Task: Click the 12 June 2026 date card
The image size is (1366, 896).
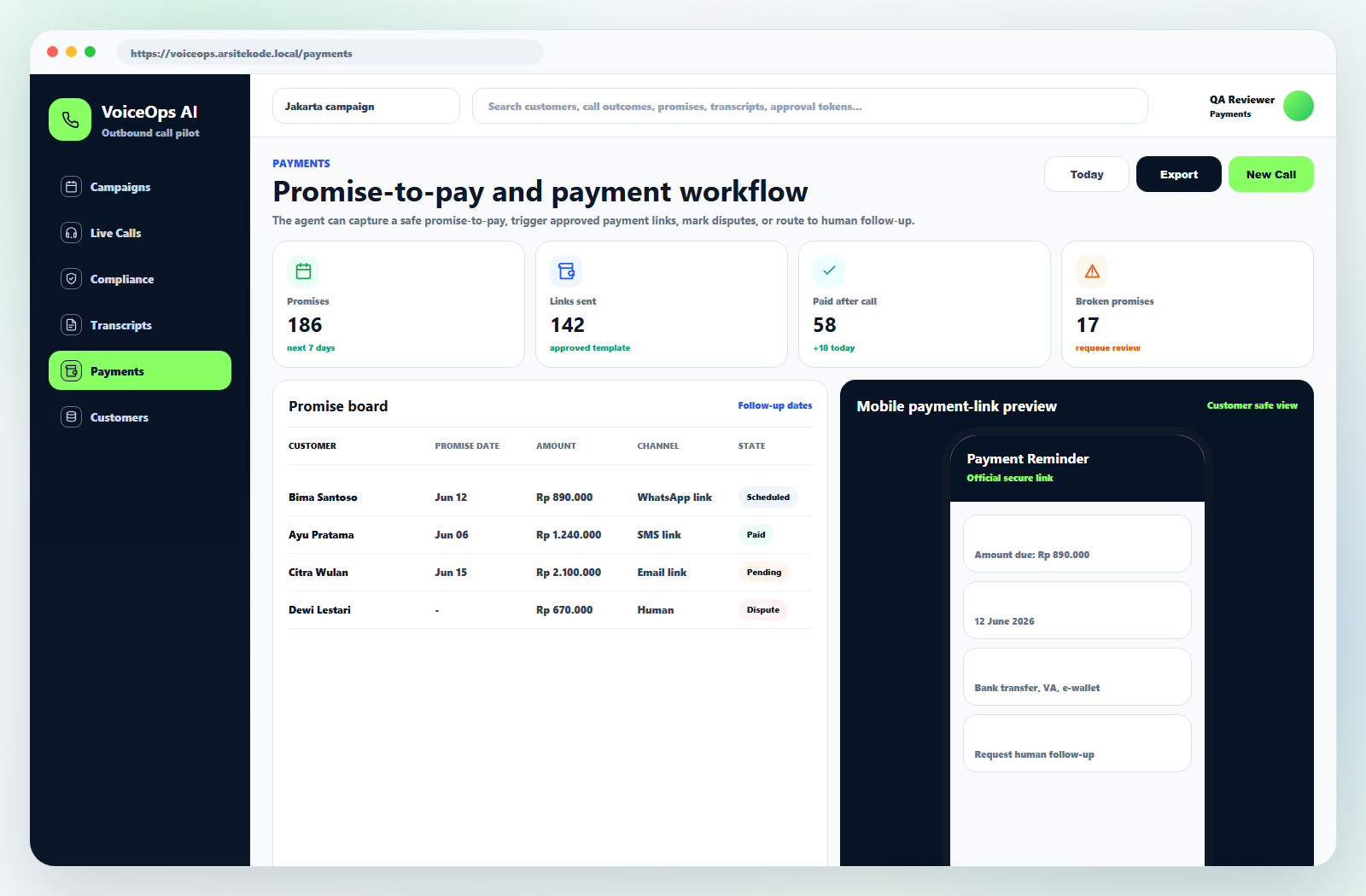Action: coord(1077,610)
